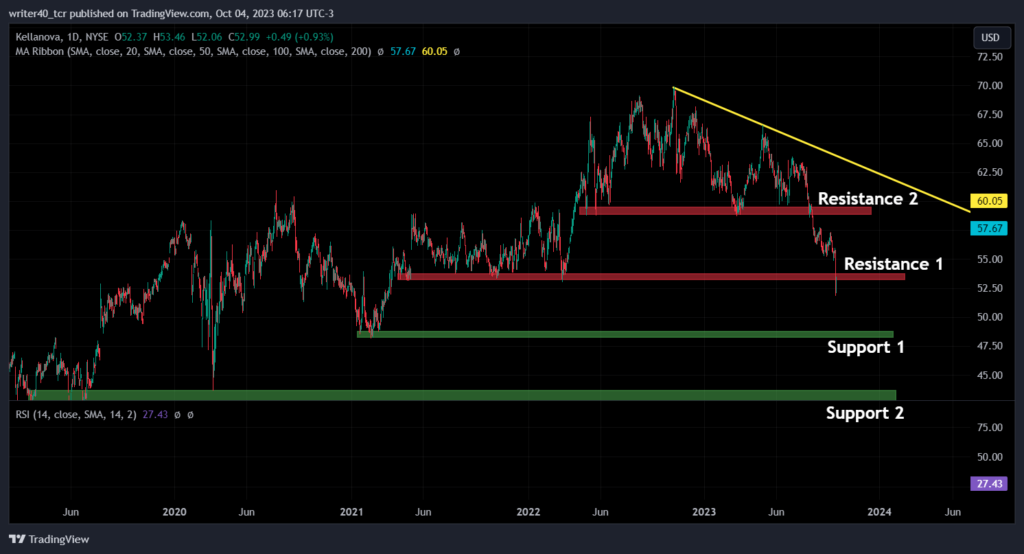Select the Kellanova symbol title
This screenshot has width=1024, height=554.
39,37
